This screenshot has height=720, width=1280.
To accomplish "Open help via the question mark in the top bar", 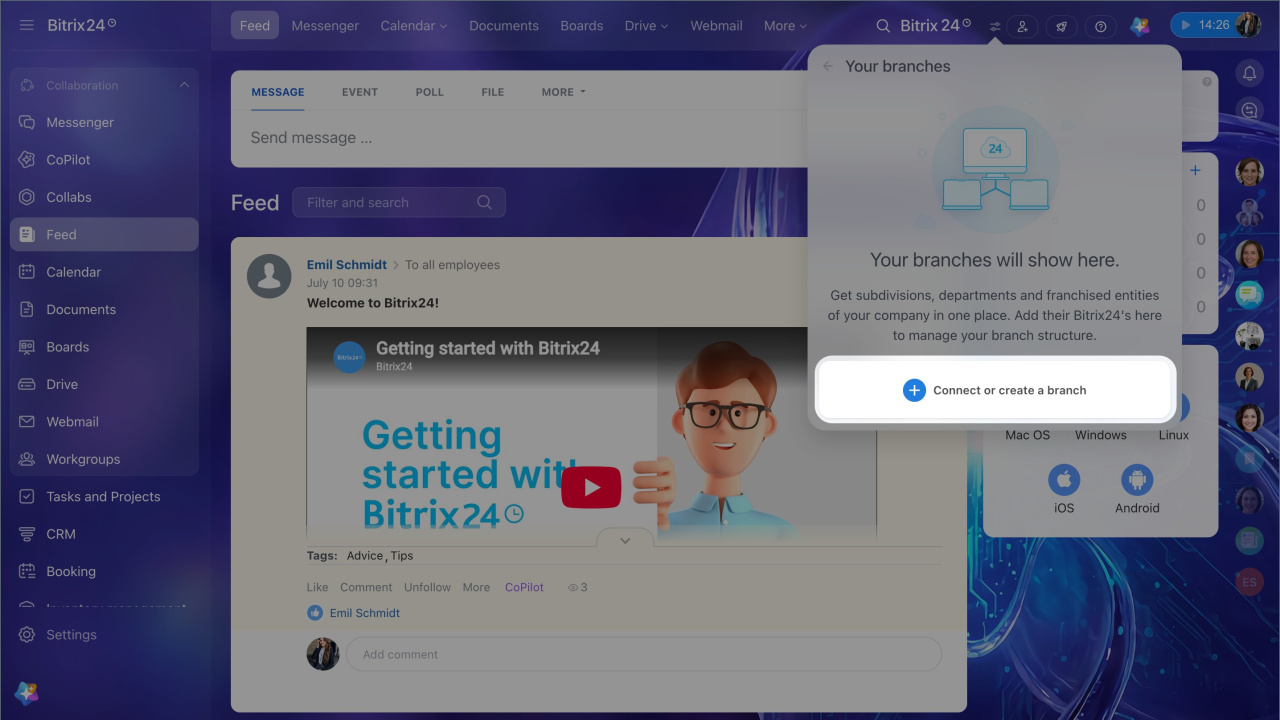I will coord(1100,26).
